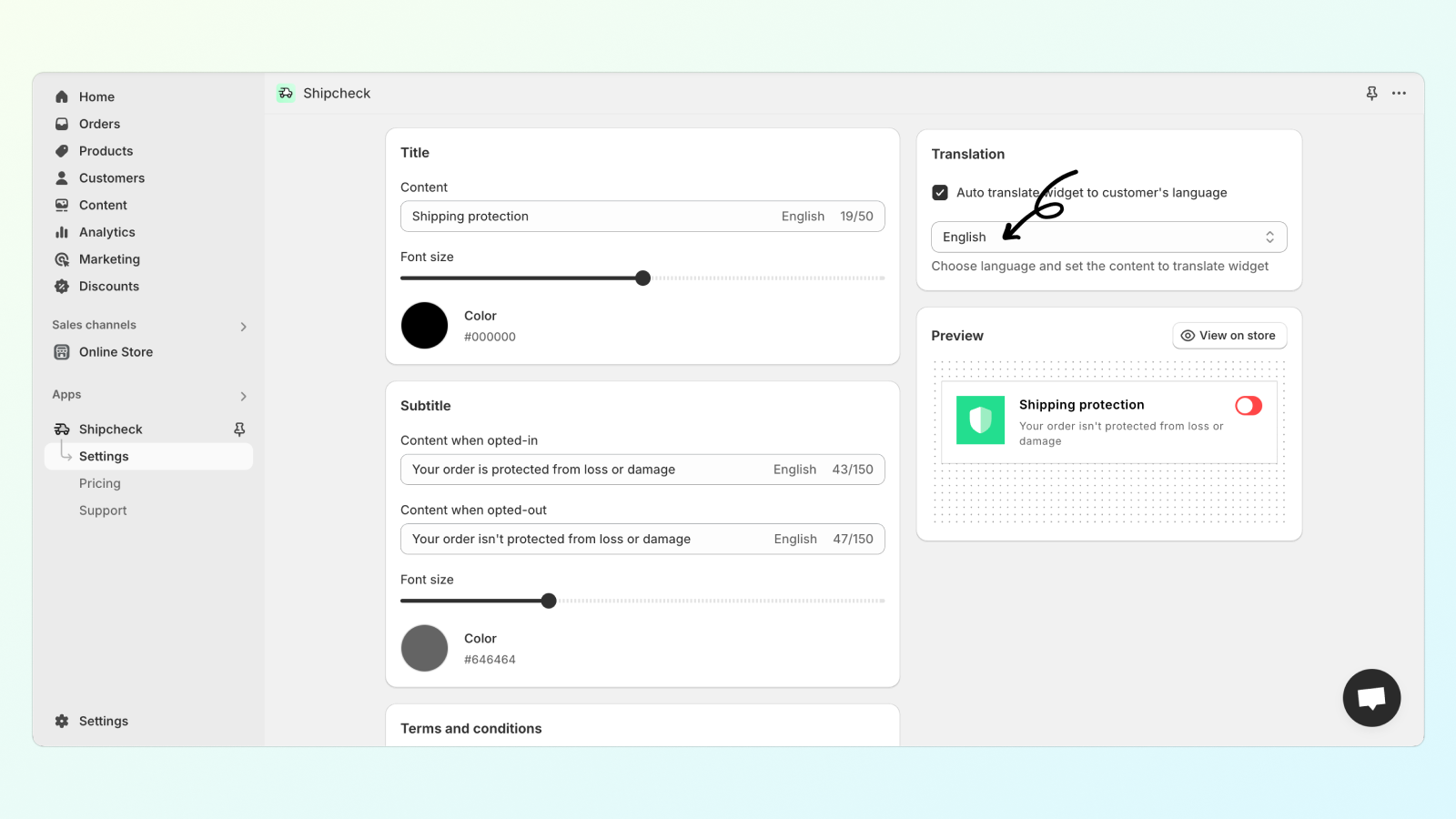
Task: Open the English language dropdown
Action: click(1108, 237)
